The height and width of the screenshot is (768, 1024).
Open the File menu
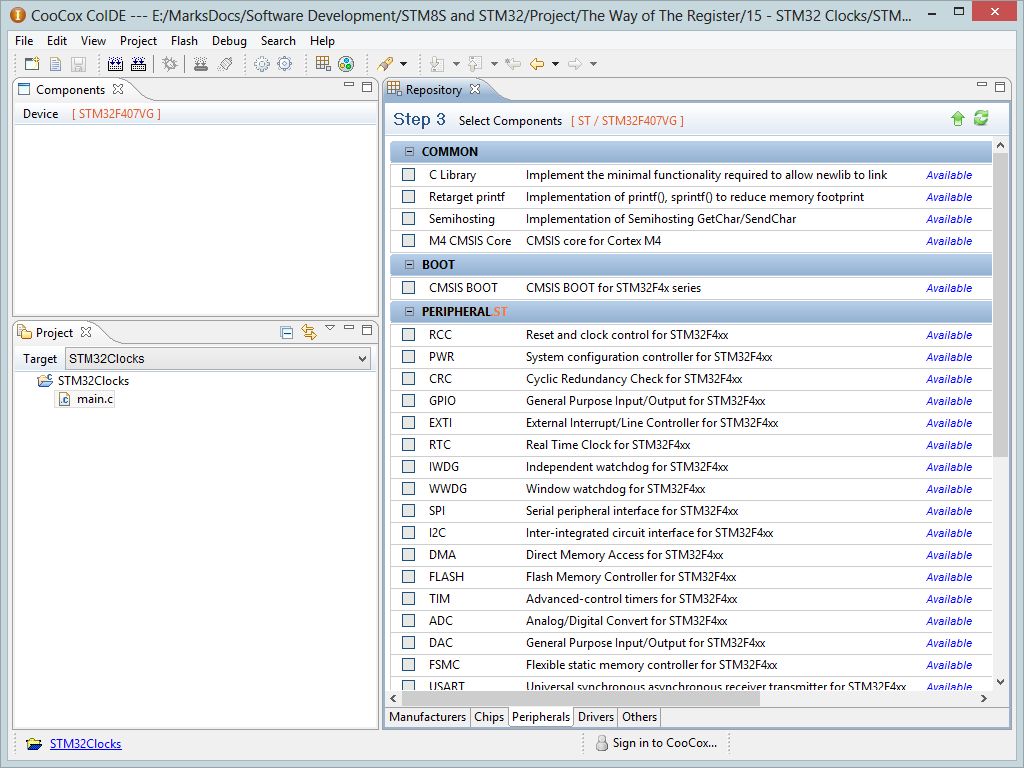24,40
